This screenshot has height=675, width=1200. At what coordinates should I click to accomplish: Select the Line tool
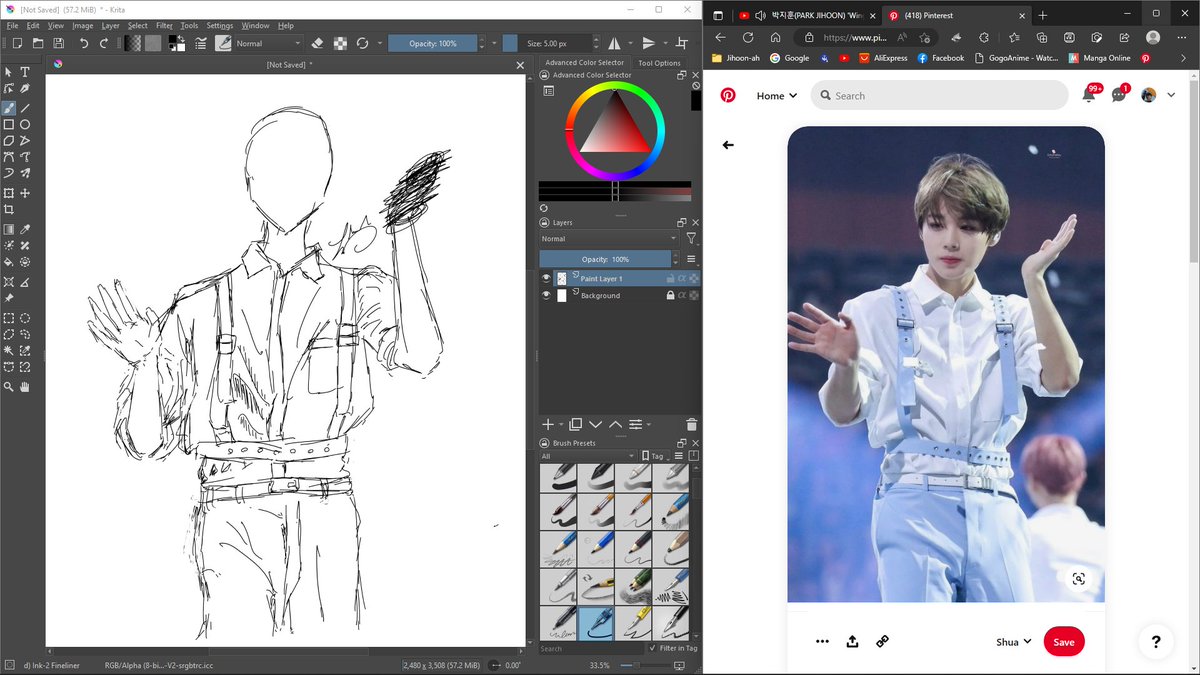pyautogui.click(x=25, y=108)
